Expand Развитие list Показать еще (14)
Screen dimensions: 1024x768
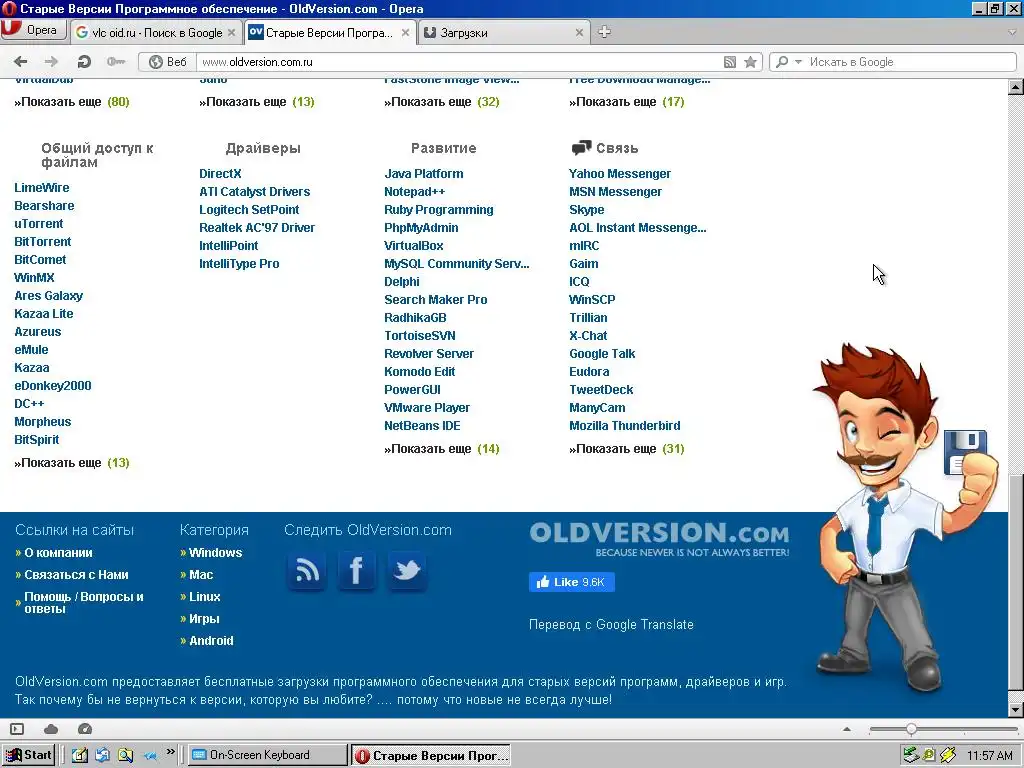(441, 449)
